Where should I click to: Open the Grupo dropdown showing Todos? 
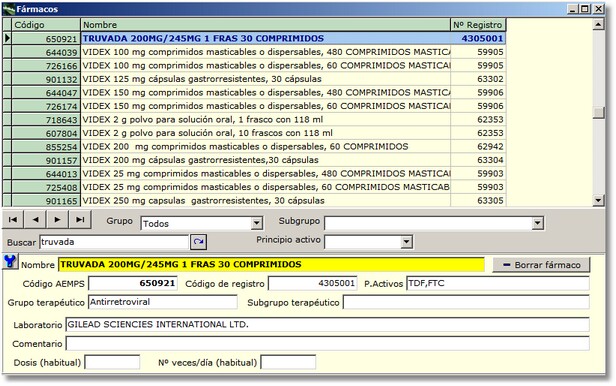click(257, 223)
